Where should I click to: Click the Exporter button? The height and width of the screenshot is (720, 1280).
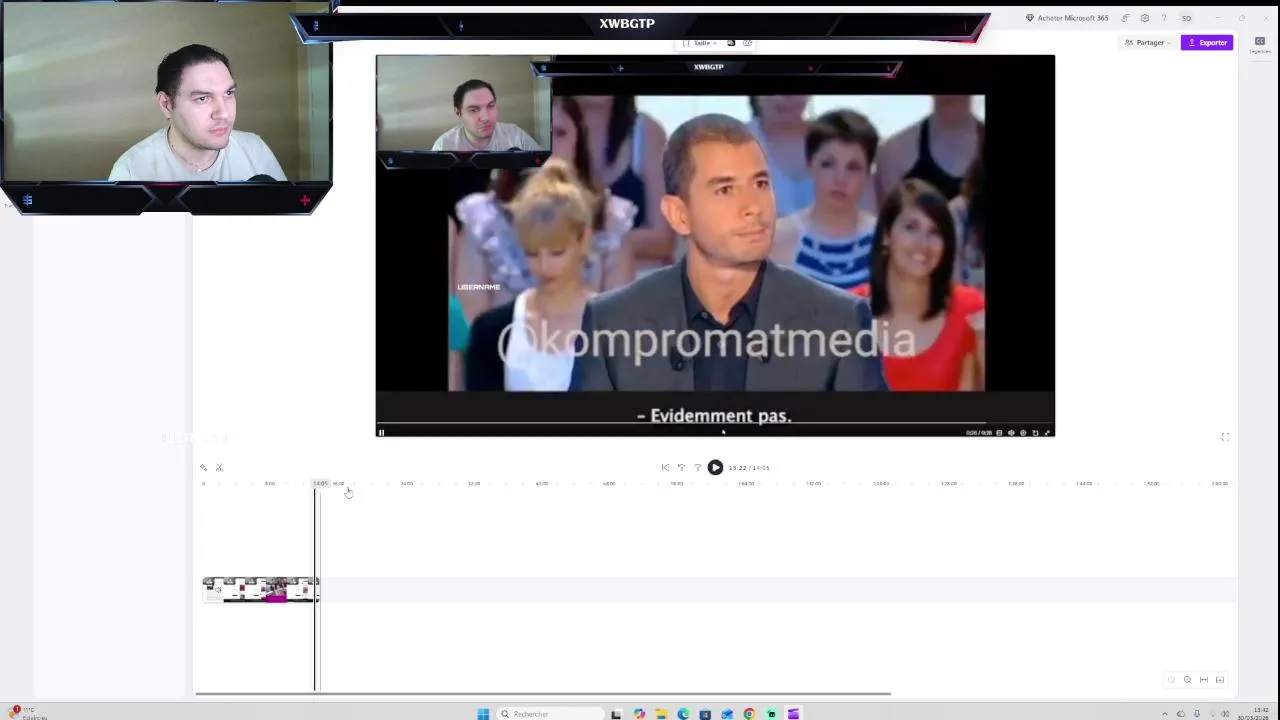click(1207, 43)
